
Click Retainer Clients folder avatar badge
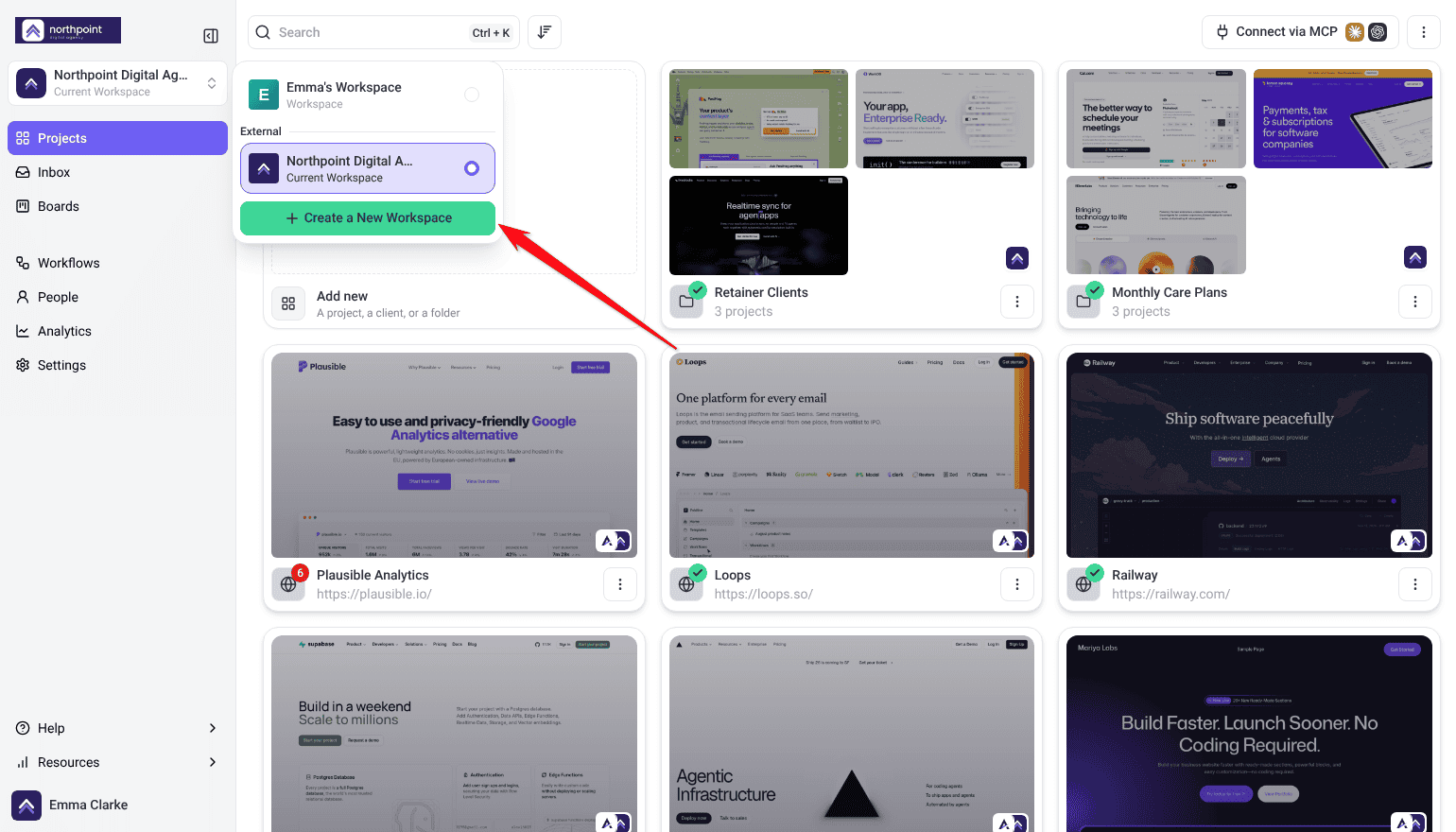pyautogui.click(x=1017, y=258)
